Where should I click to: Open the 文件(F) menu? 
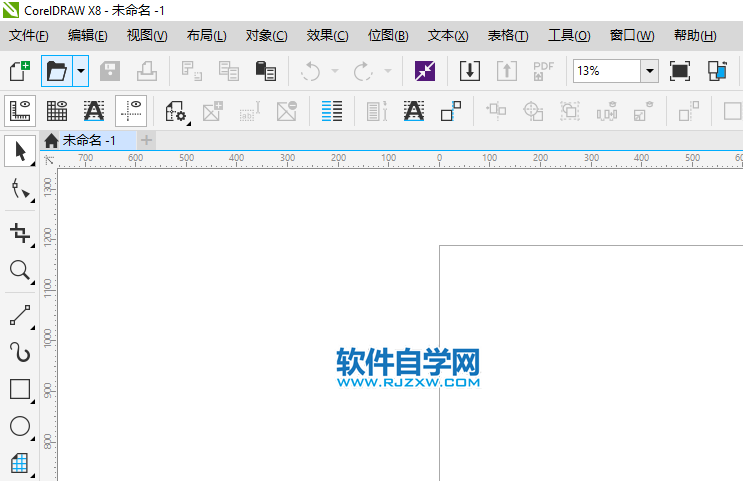[x=29, y=36]
